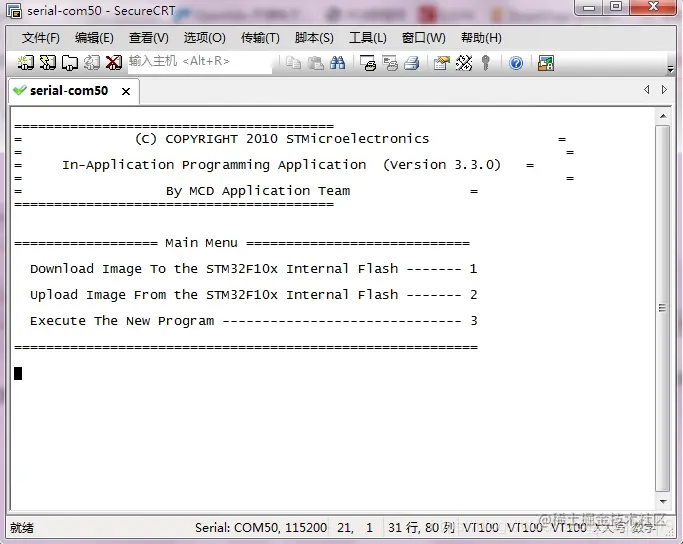Click the 输入主机 host input field
This screenshot has height=544, width=683.
point(200,63)
